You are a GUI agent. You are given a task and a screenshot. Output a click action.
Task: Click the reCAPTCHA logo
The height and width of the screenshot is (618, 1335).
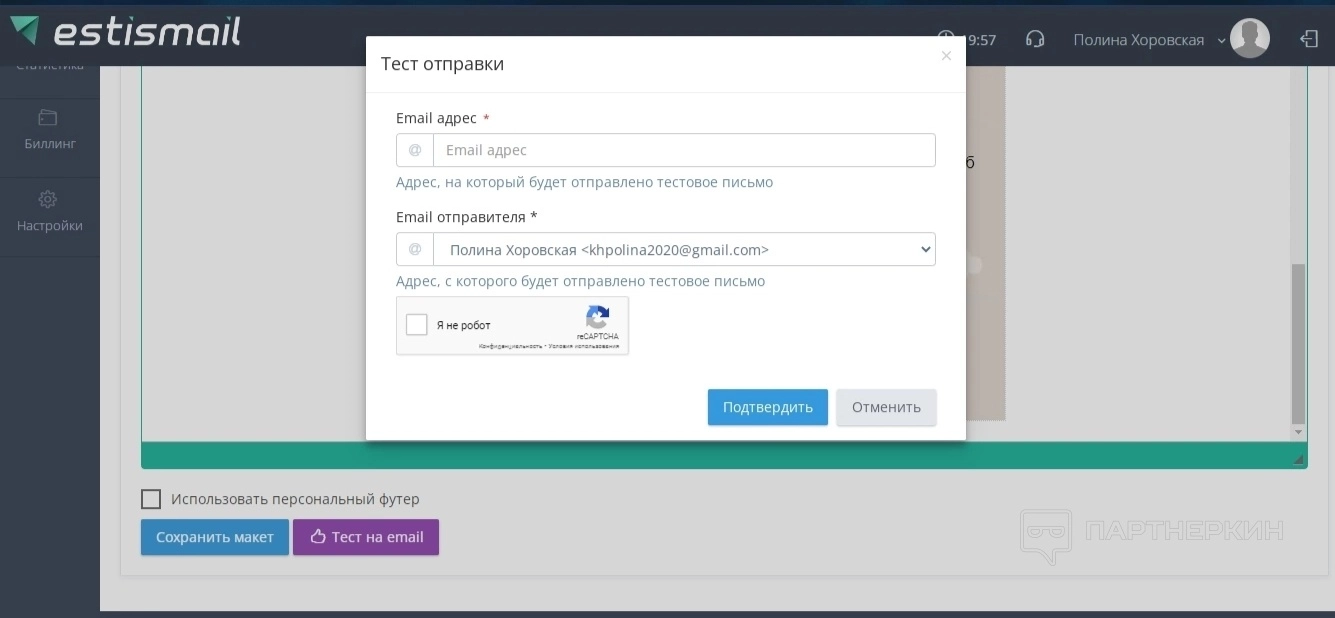(x=597, y=318)
